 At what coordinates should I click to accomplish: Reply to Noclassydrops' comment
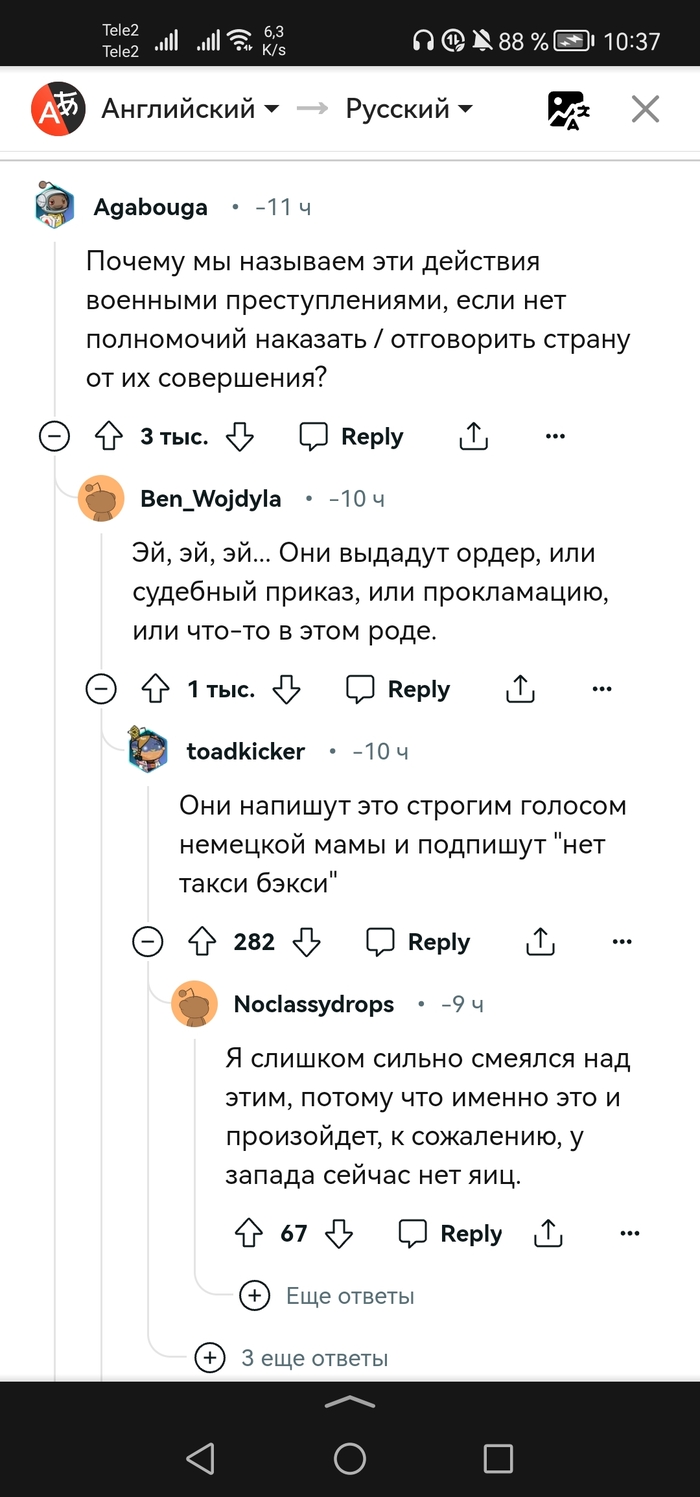[450, 1234]
